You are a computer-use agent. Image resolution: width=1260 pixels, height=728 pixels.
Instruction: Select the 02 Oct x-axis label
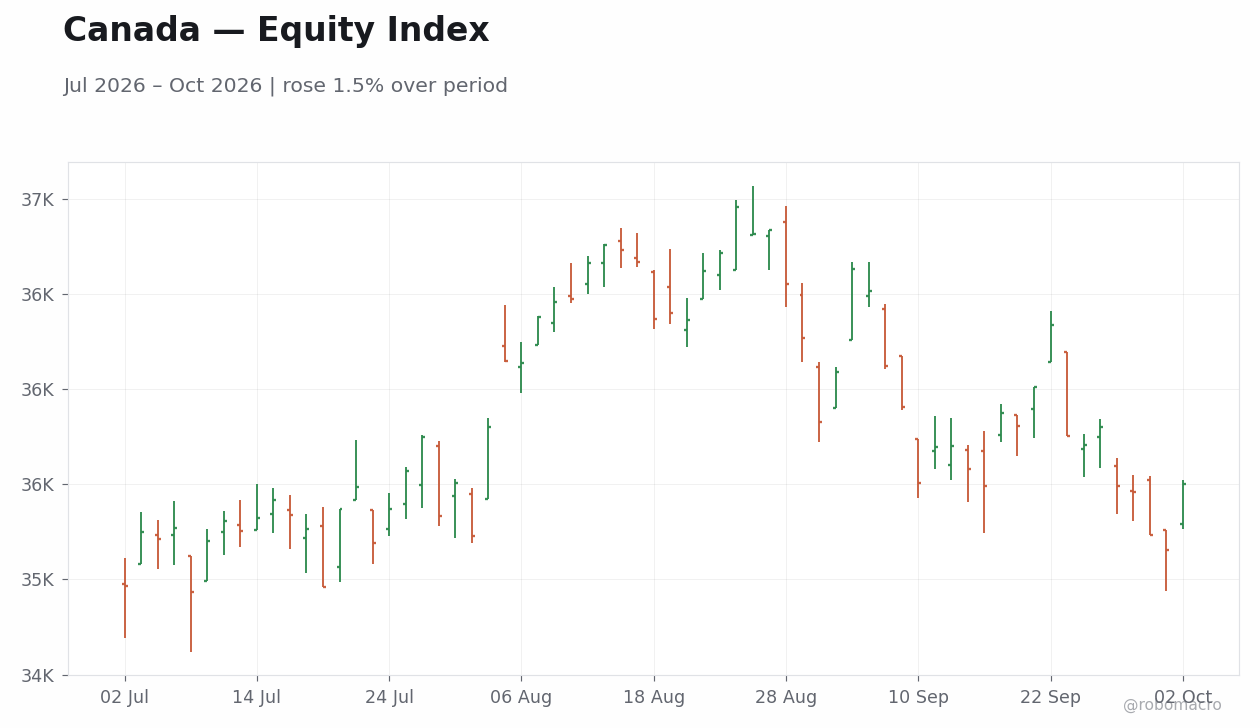pyautogui.click(x=1183, y=698)
